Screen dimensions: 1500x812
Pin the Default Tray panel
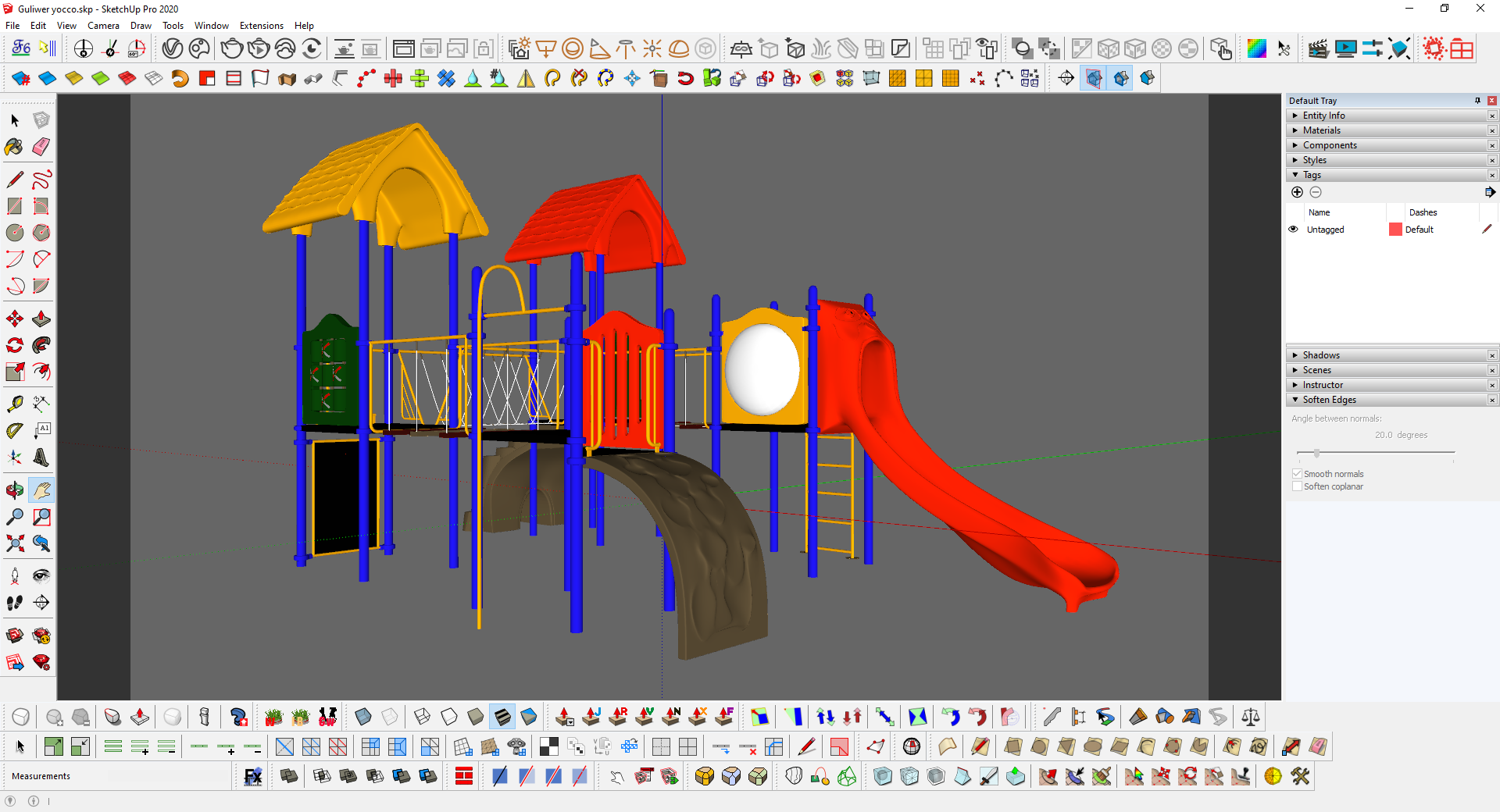[1477, 101]
